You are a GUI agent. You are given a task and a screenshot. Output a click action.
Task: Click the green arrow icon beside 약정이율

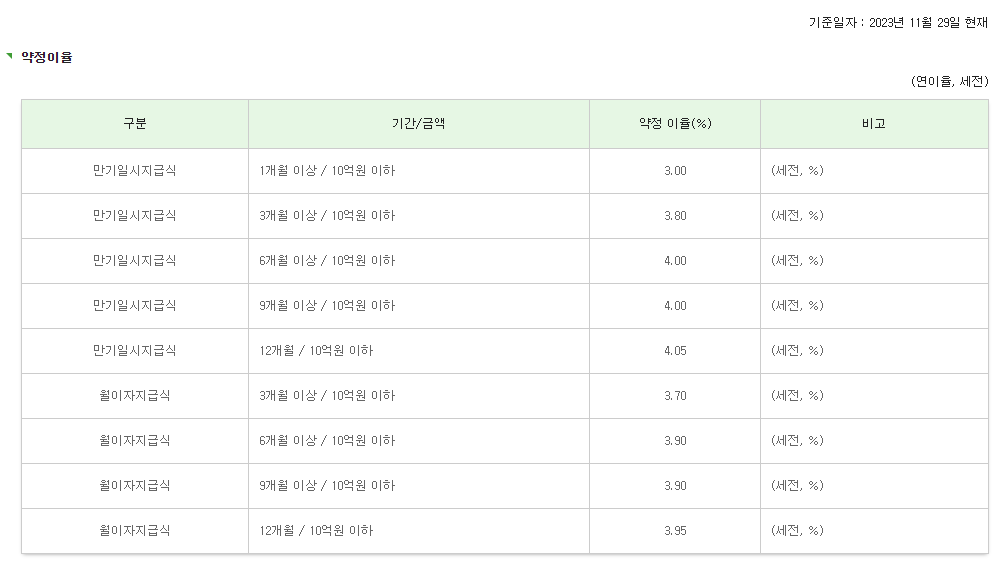[9, 56]
